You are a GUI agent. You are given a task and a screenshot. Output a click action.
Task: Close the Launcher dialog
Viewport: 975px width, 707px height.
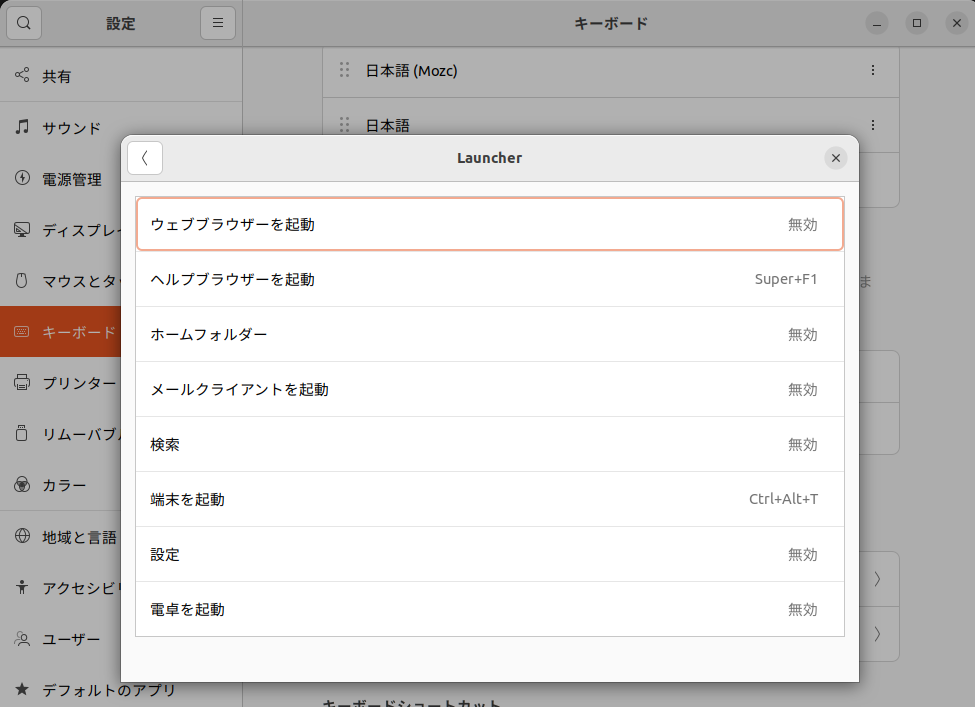(x=836, y=158)
